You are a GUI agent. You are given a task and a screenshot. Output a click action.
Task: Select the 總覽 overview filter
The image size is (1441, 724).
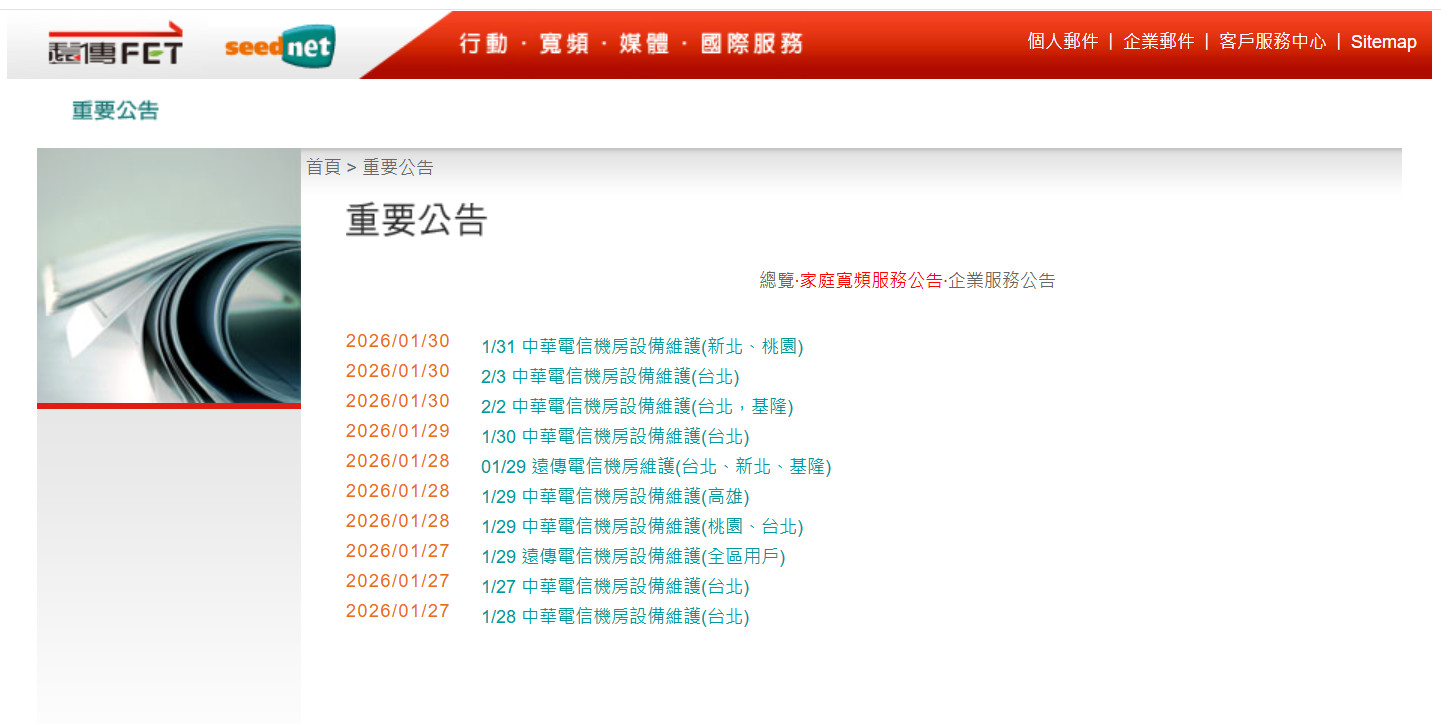tap(776, 280)
